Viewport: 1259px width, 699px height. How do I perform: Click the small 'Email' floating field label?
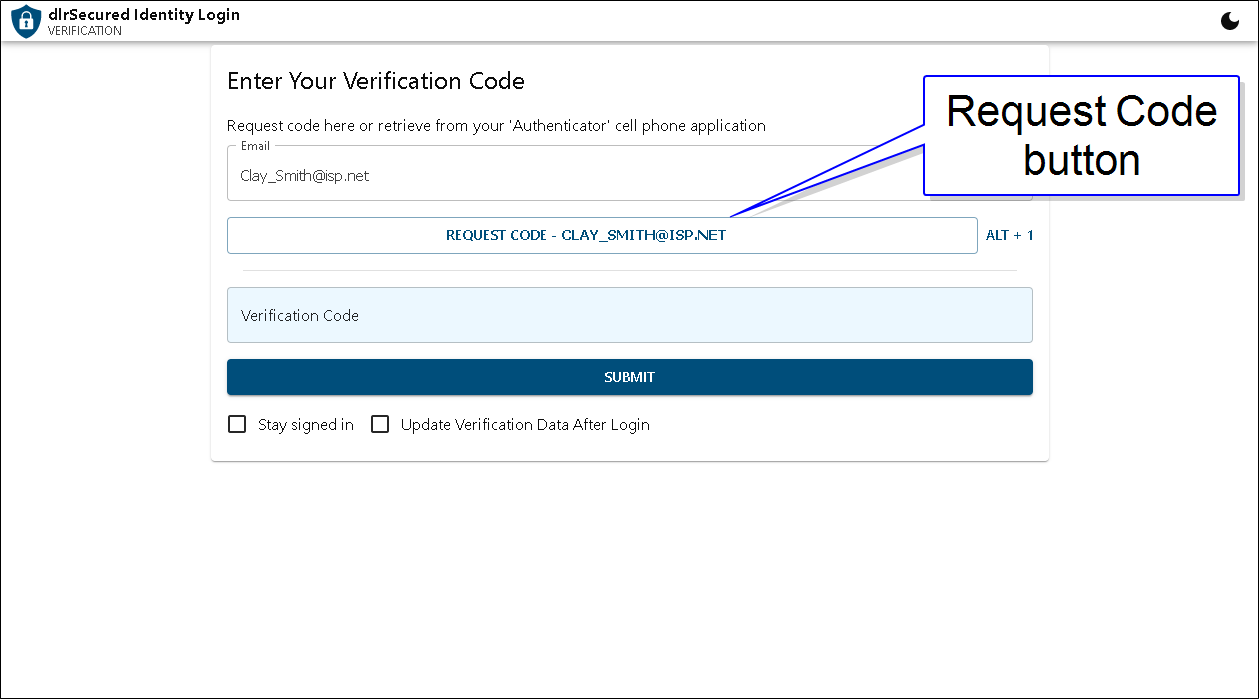coord(255,146)
